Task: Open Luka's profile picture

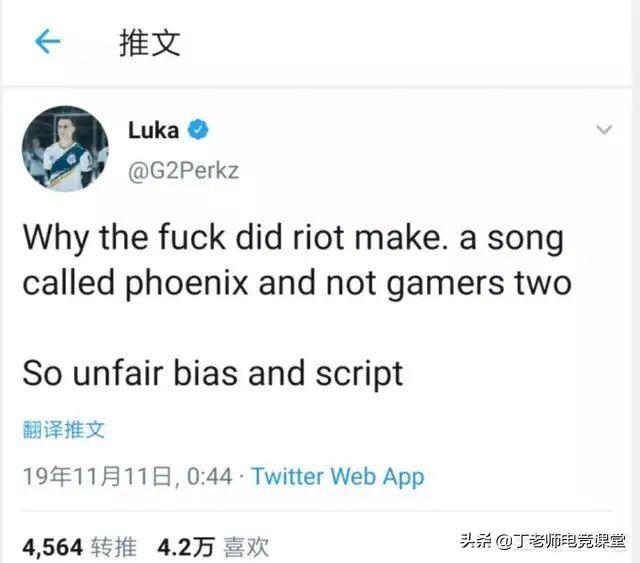Action: coord(65,149)
